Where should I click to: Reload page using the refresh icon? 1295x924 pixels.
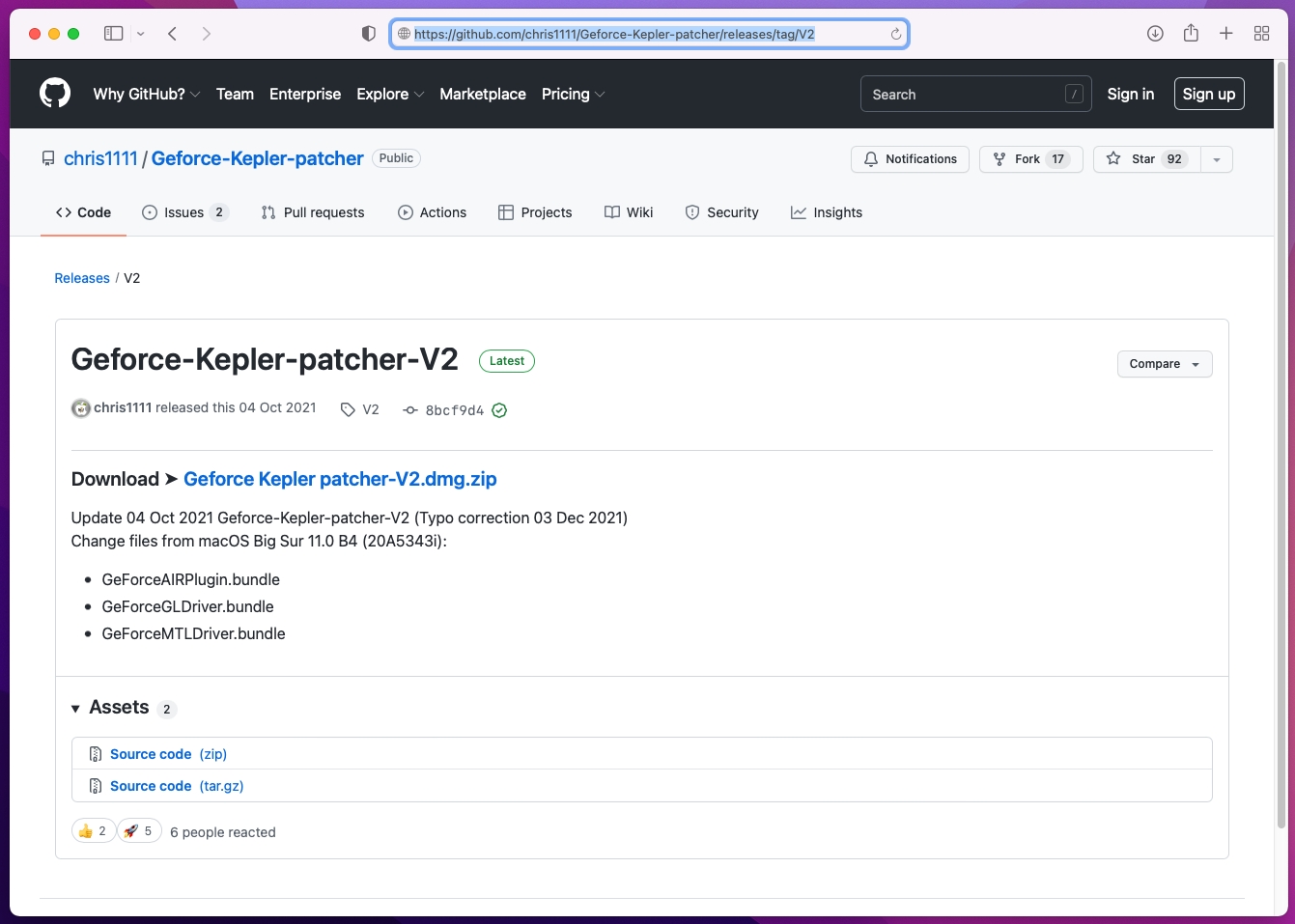point(895,34)
